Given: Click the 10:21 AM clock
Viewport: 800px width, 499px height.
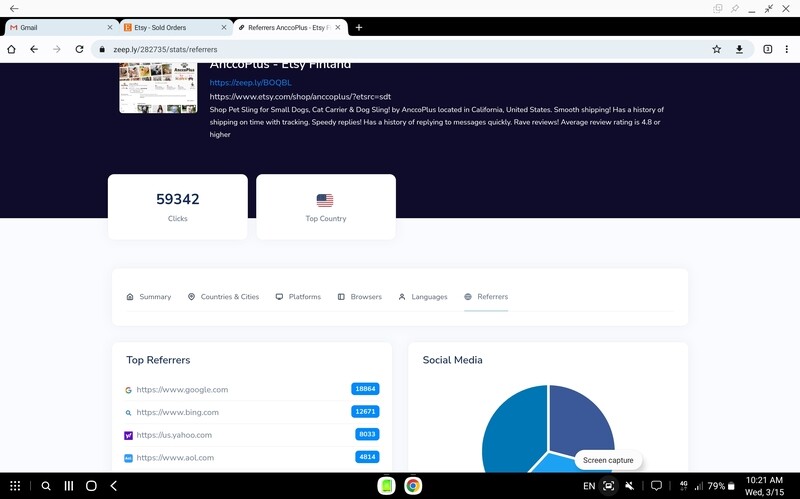Looking at the screenshot, I should 764,480.
